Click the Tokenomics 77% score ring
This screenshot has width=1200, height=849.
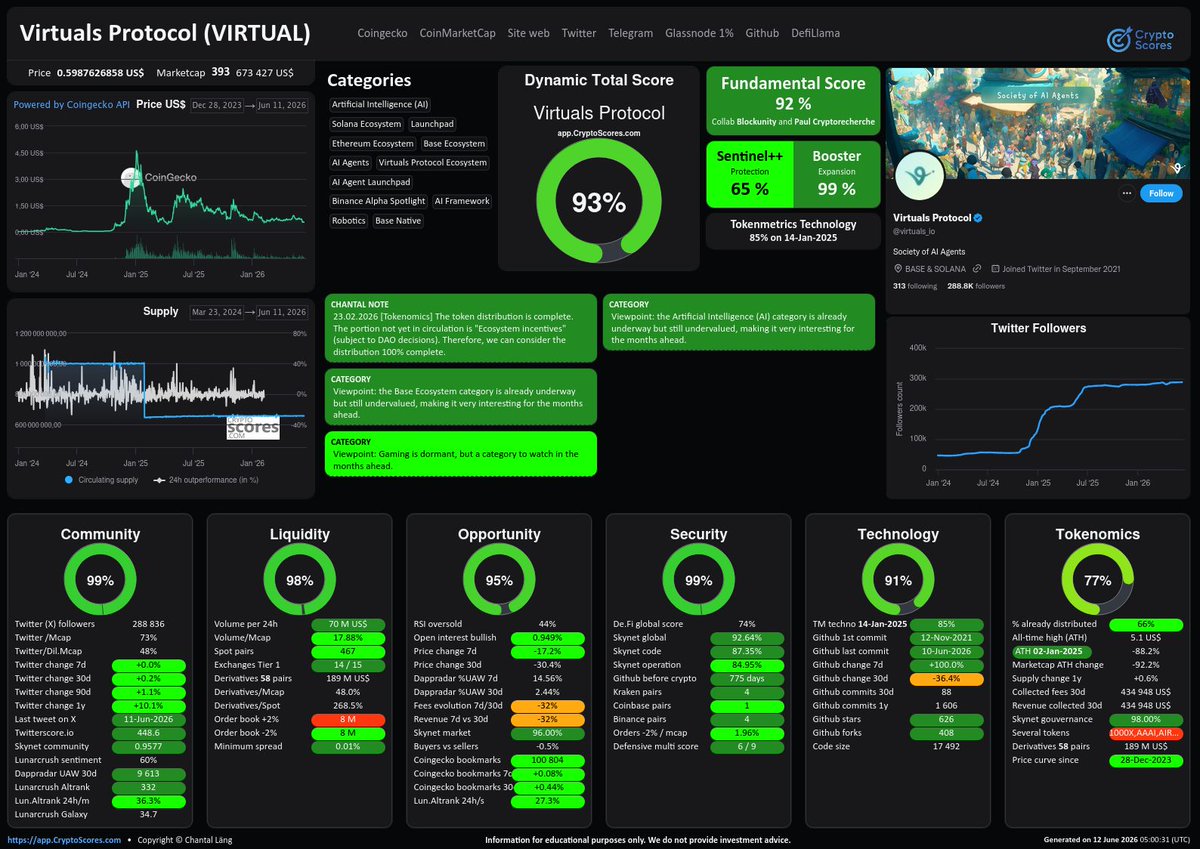(x=1097, y=580)
